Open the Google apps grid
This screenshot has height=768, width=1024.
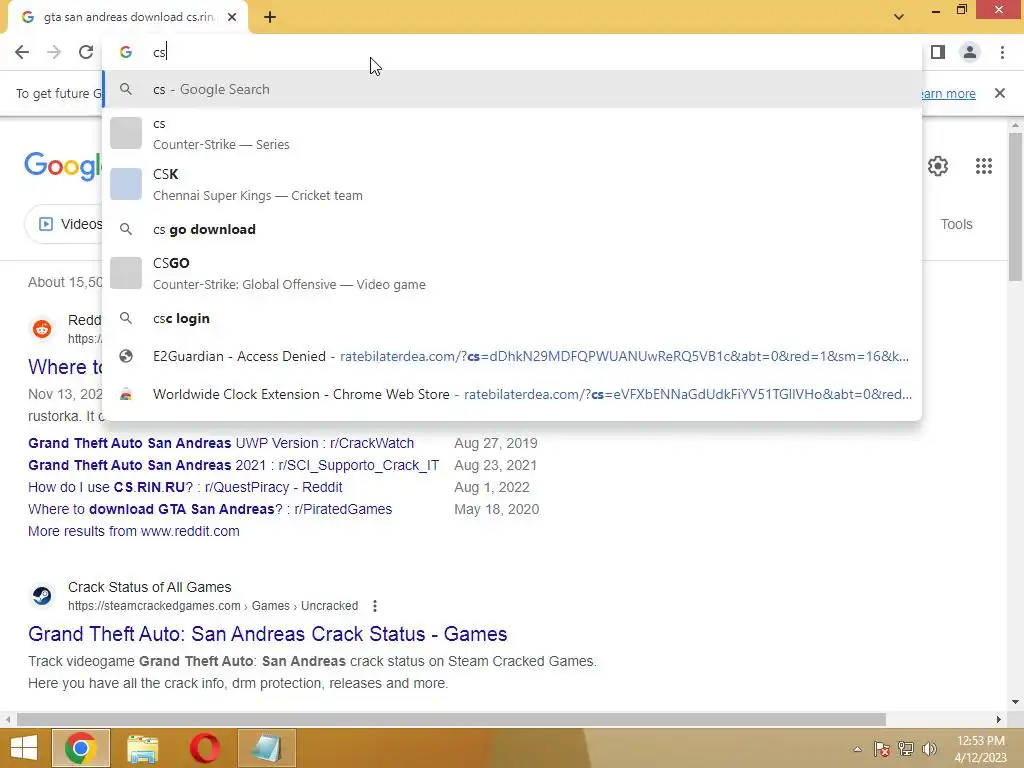tap(984, 166)
